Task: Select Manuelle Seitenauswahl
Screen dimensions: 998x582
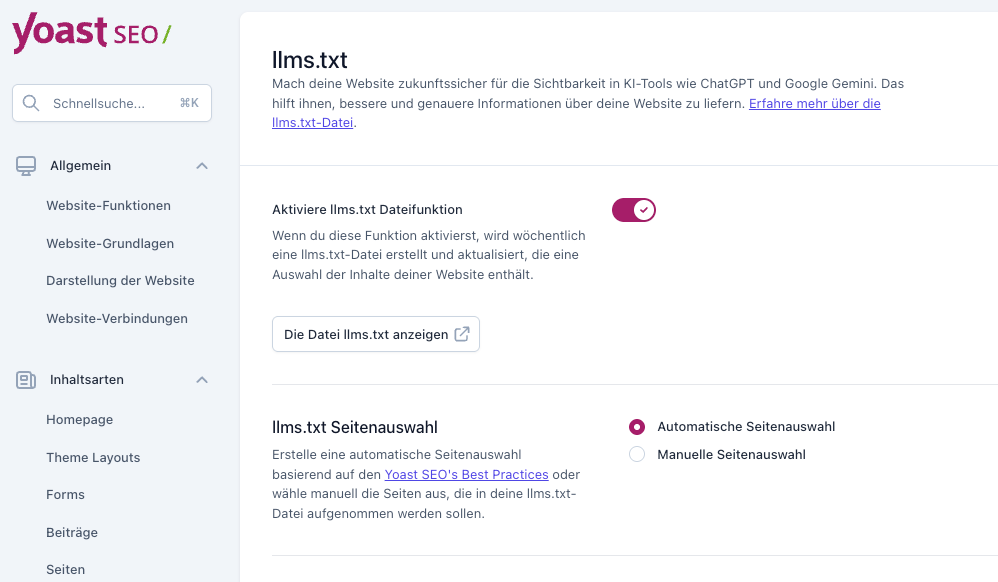Action: pos(637,454)
